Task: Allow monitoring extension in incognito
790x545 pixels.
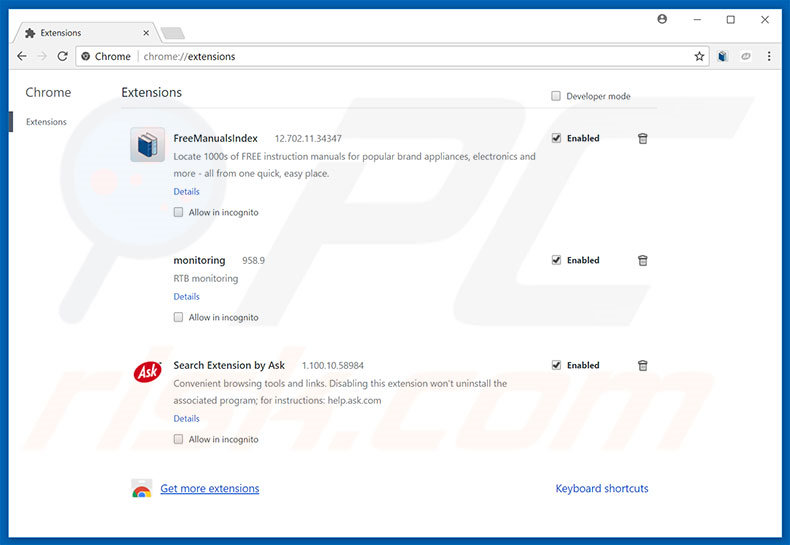Action: tap(178, 317)
